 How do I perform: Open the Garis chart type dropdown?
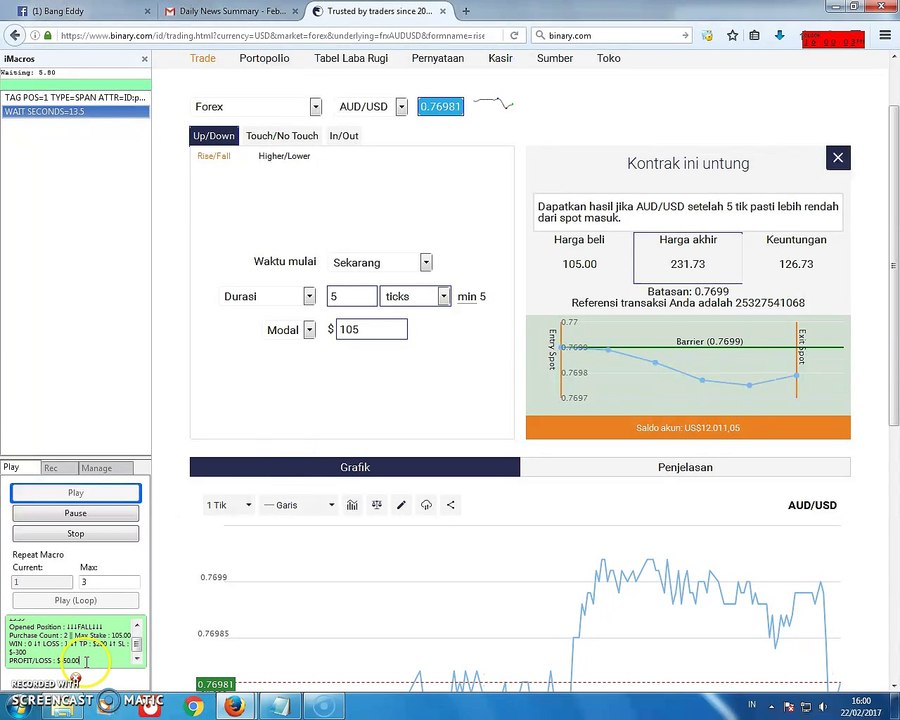click(x=298, y=505)
